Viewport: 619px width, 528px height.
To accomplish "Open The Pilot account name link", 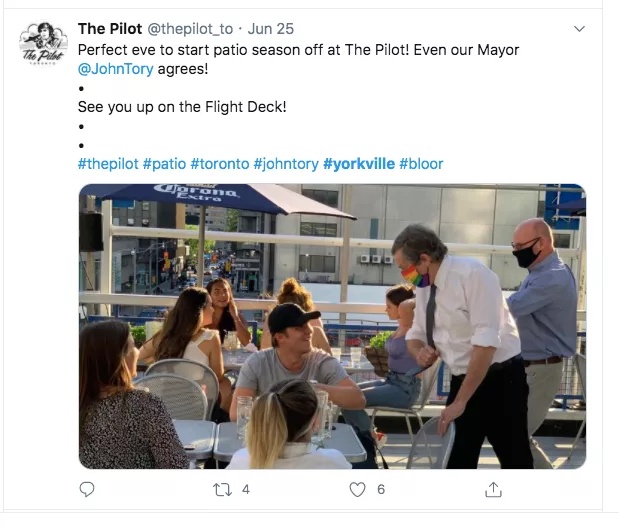I will [x=110, y=29].
